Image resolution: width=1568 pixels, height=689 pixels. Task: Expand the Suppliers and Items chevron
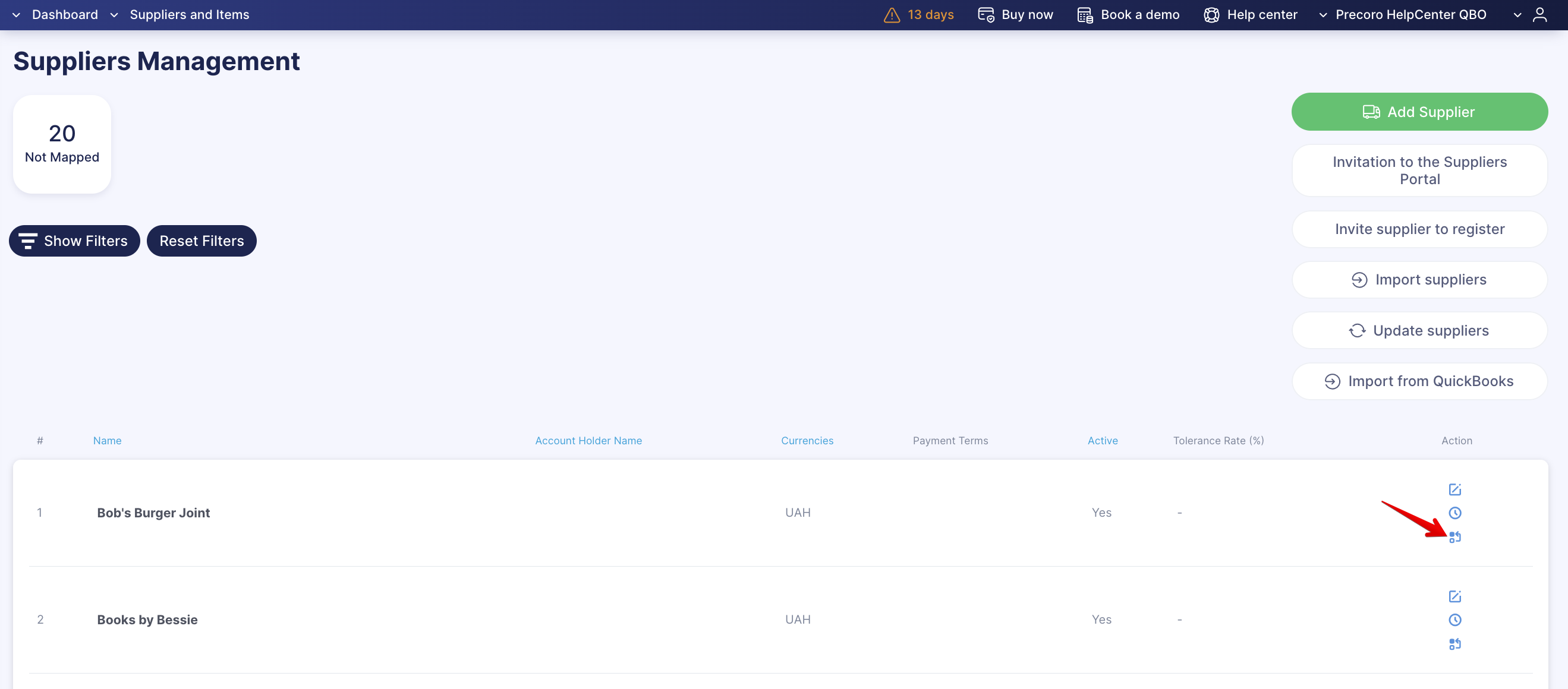[114, 15]
